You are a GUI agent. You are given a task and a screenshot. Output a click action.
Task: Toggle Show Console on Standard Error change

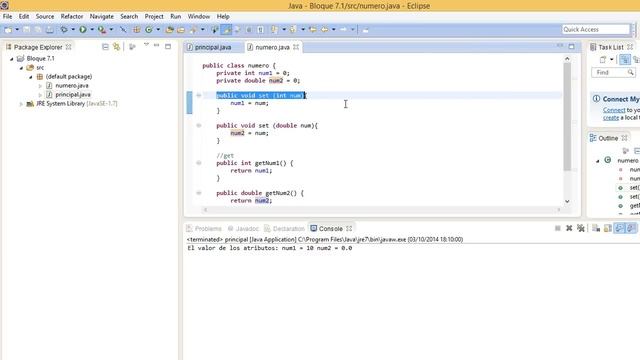[x=631, y=228]
